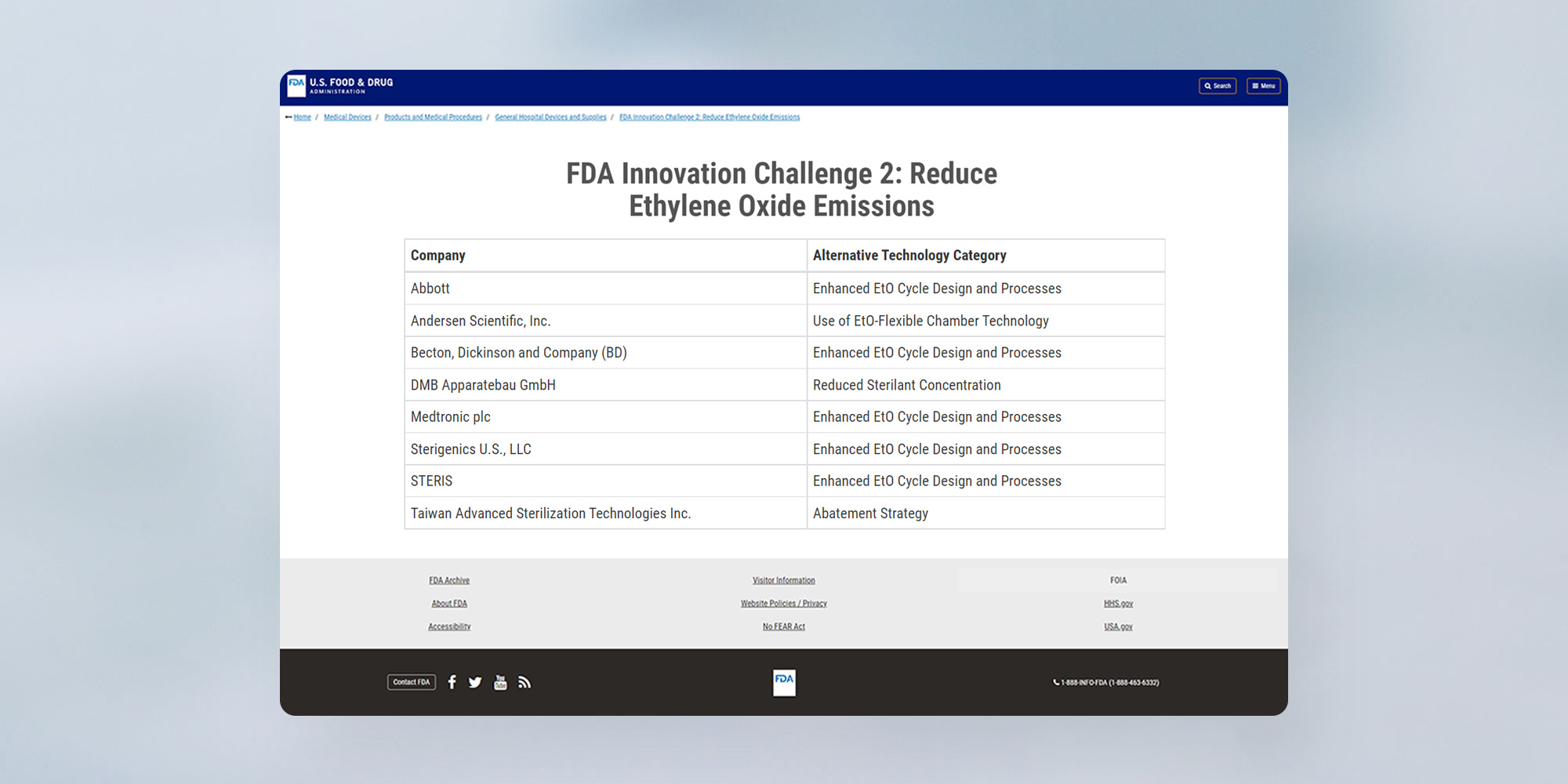Click the technology category in the STERIS row
1568x784 pixels.
(986, 481)
